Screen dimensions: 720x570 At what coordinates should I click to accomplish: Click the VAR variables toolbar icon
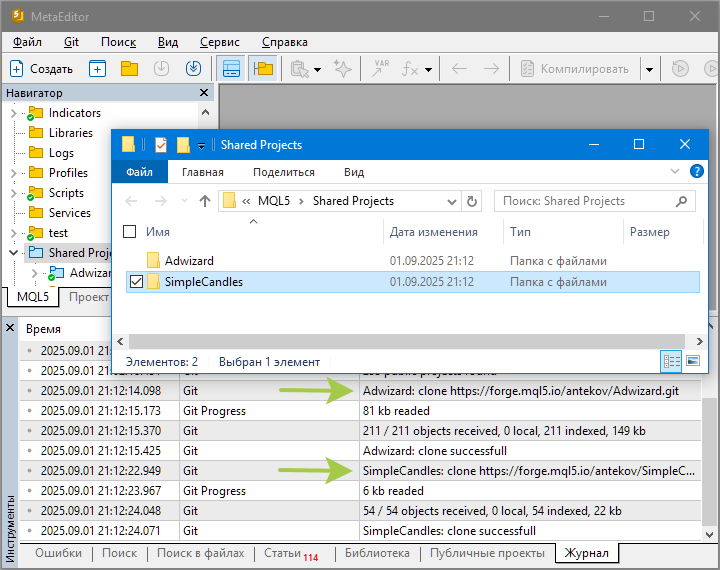(x=380, y=69)
